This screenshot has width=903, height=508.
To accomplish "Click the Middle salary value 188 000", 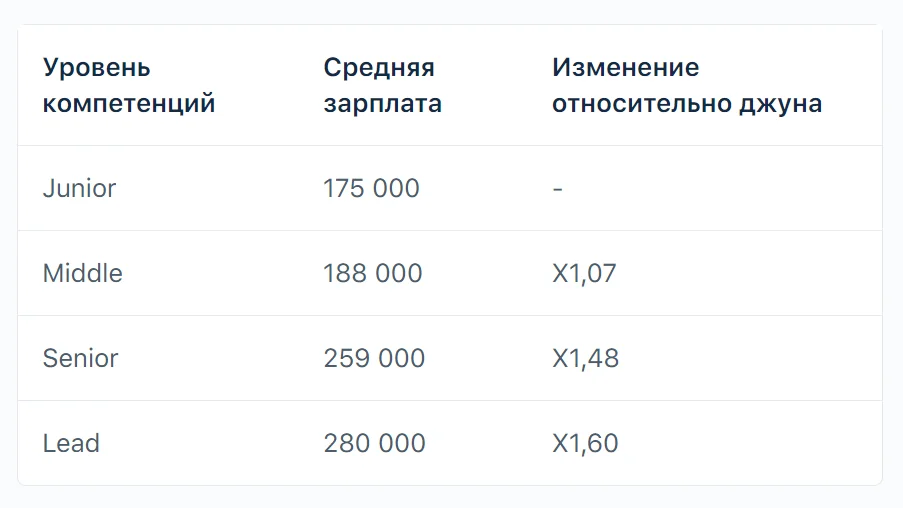I will 373,273.
